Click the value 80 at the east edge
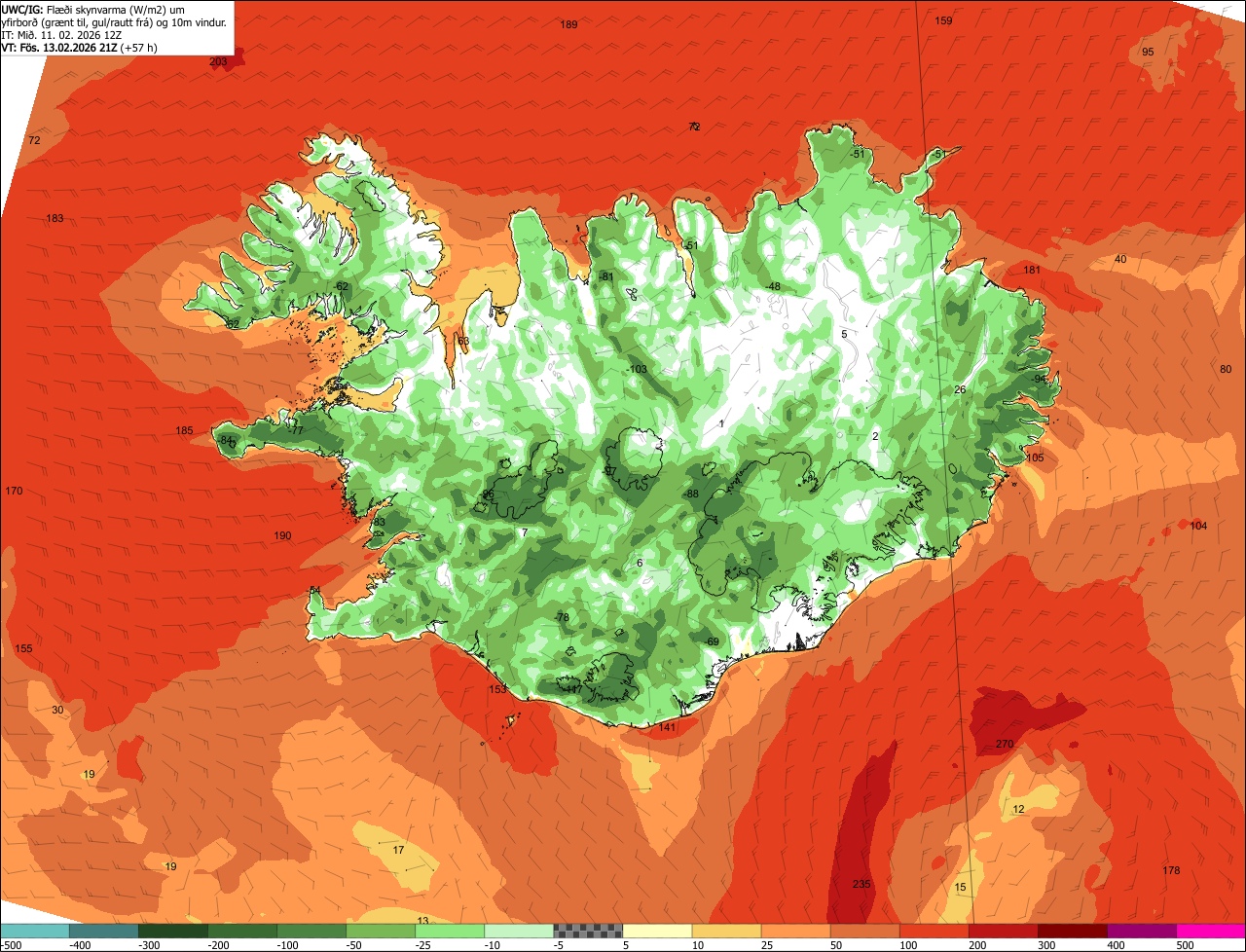The height and width of the screenshot is (952, 1246). pyautogui.click(x=1226, y=369)
